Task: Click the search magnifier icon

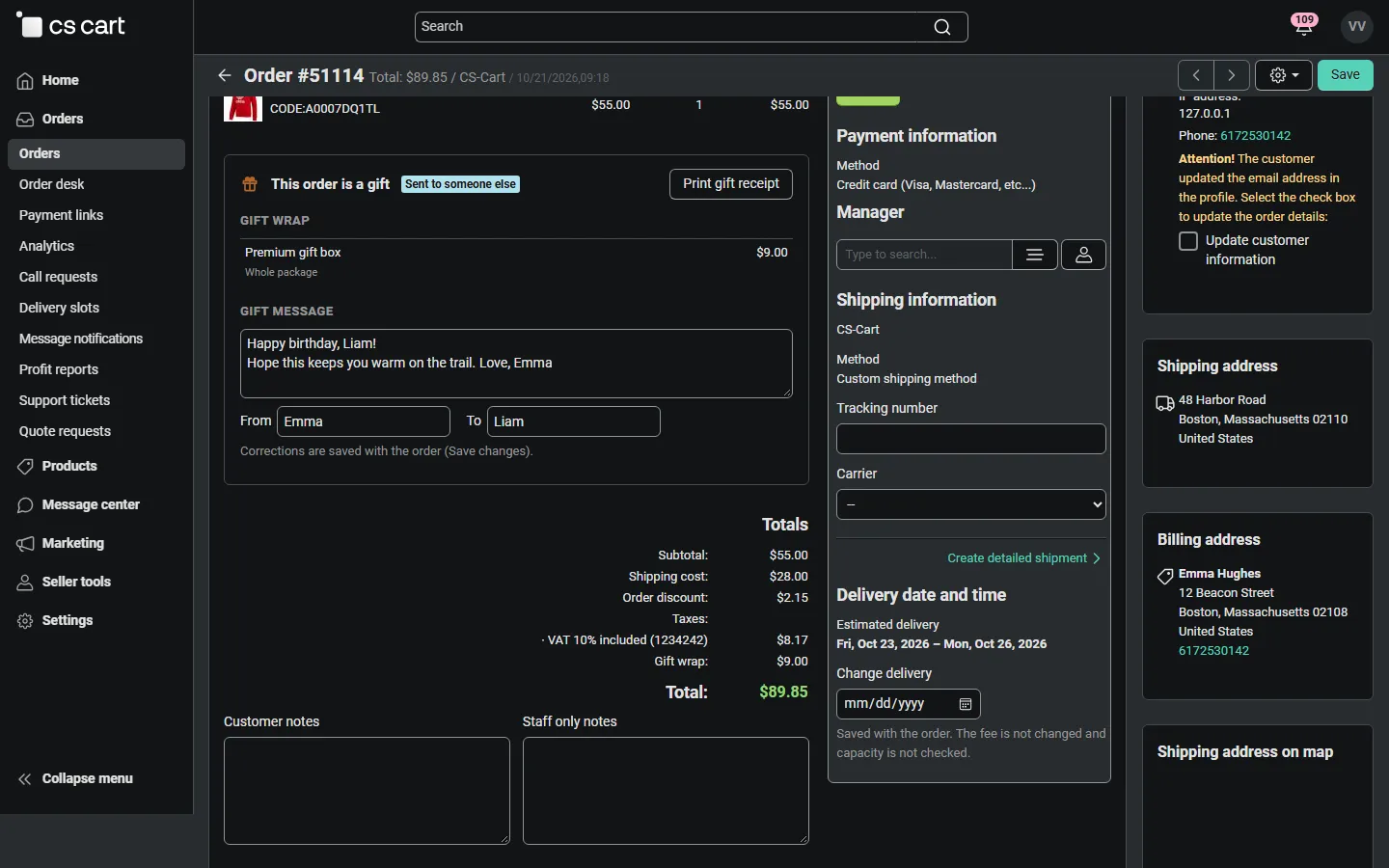Action: [942, 27]
